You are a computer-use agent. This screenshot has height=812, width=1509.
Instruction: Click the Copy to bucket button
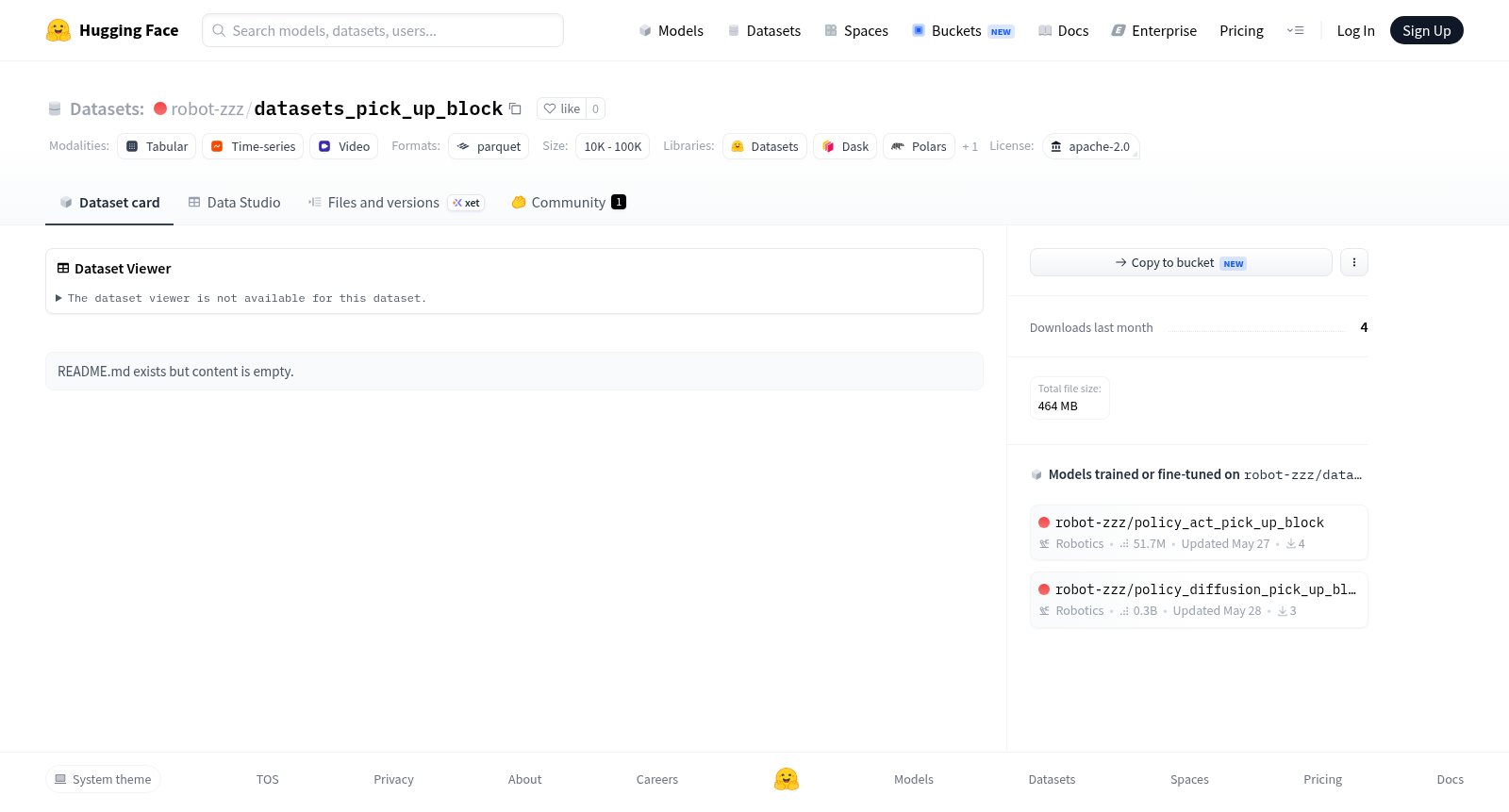click(1181, 262)
